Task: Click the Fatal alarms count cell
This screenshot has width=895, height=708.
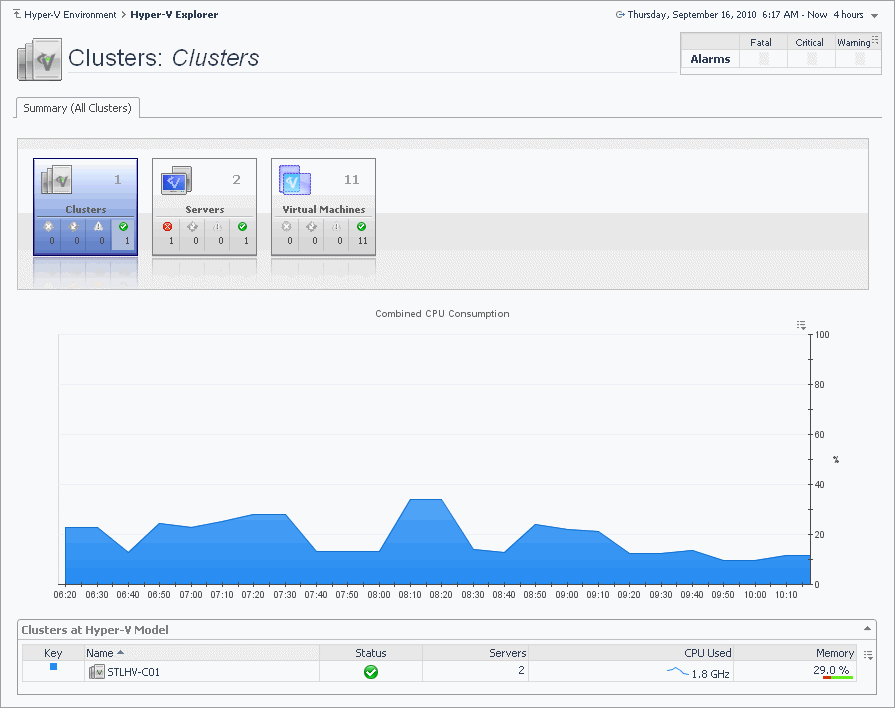Action: coord(763,60)
